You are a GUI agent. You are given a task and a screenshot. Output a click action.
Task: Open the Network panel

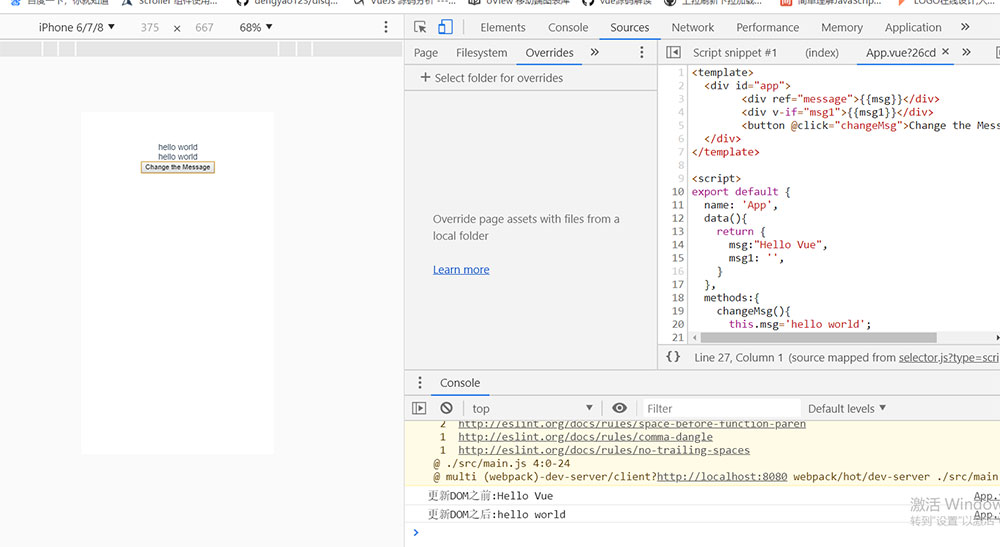pos(693,27)
